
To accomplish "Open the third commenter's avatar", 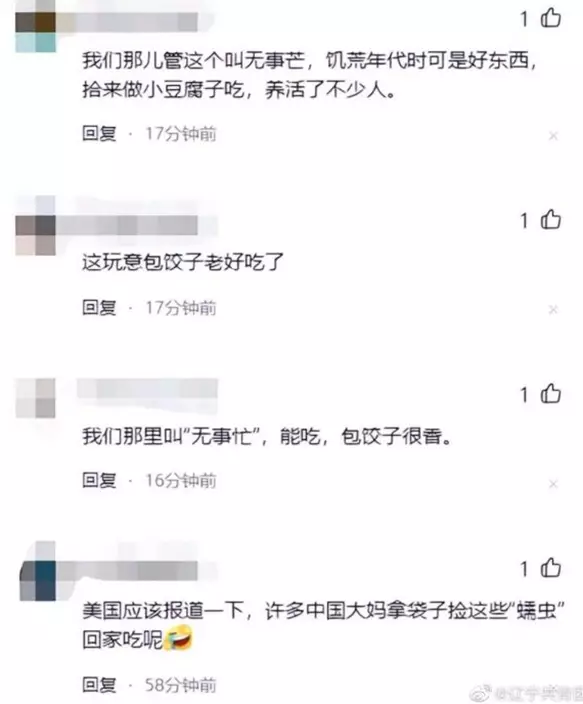I will (35, 398).
